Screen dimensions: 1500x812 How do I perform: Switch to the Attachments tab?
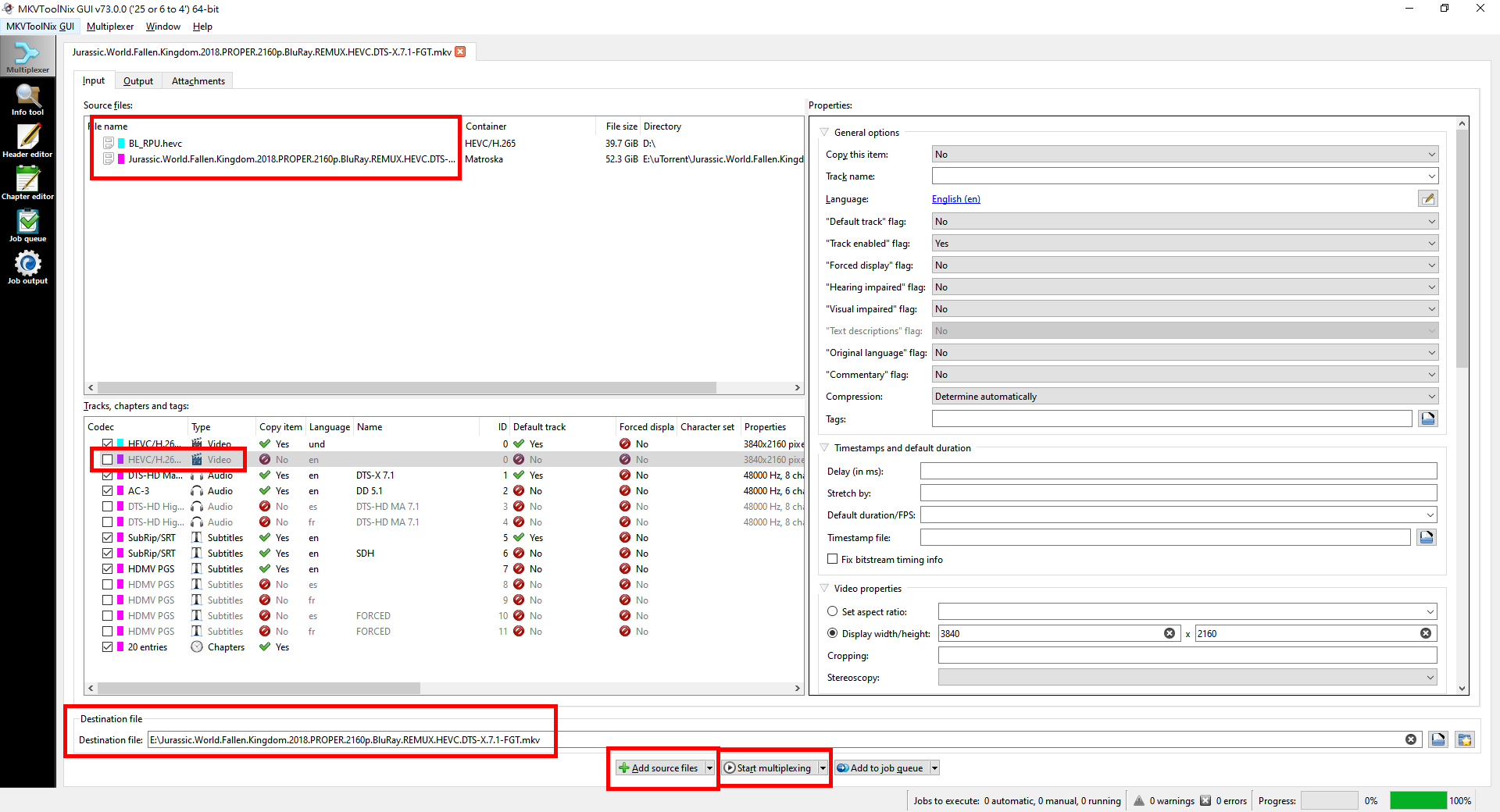tap(198, 81)
